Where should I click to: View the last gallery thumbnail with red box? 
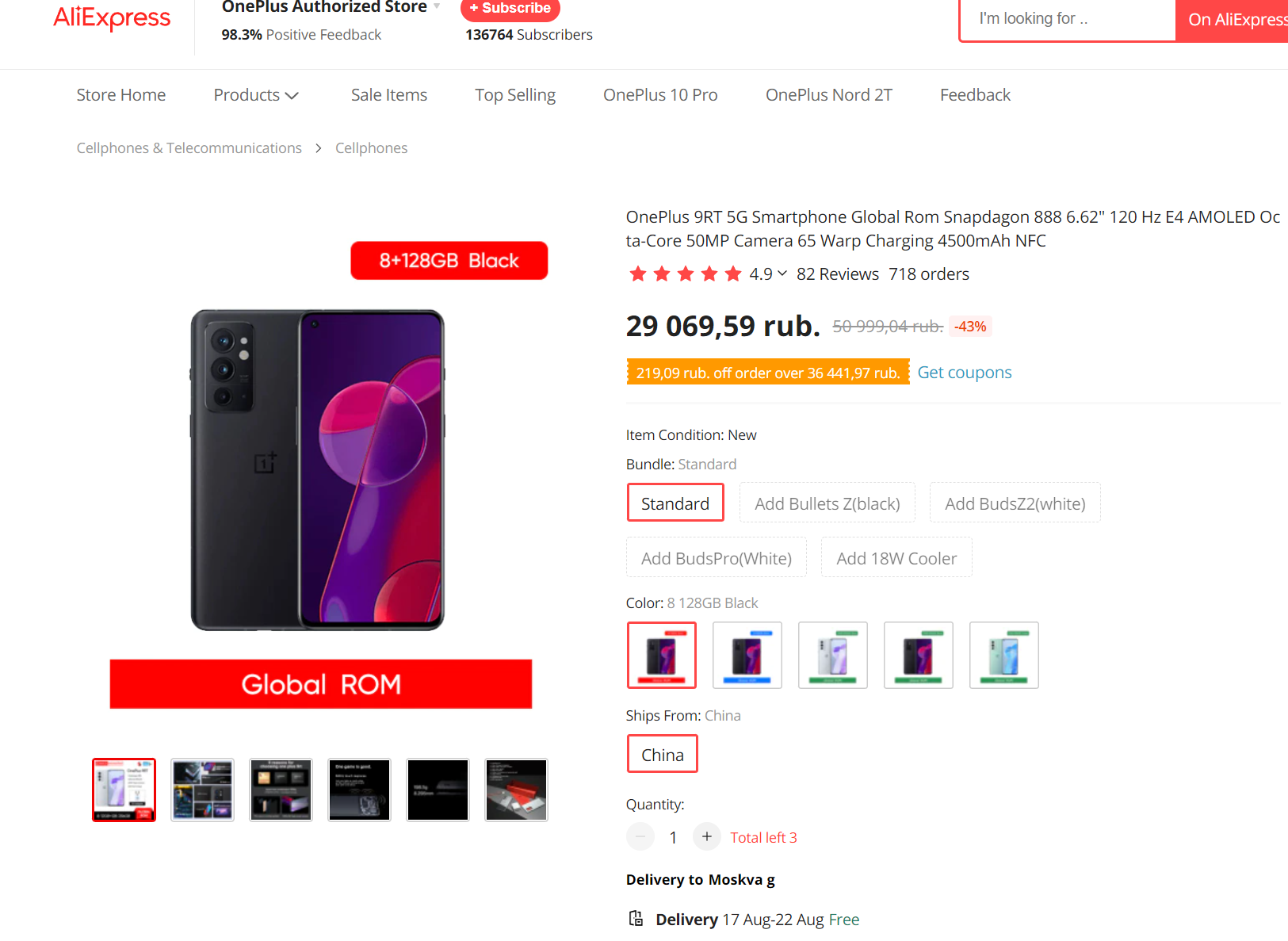click(x=516, y=790)
